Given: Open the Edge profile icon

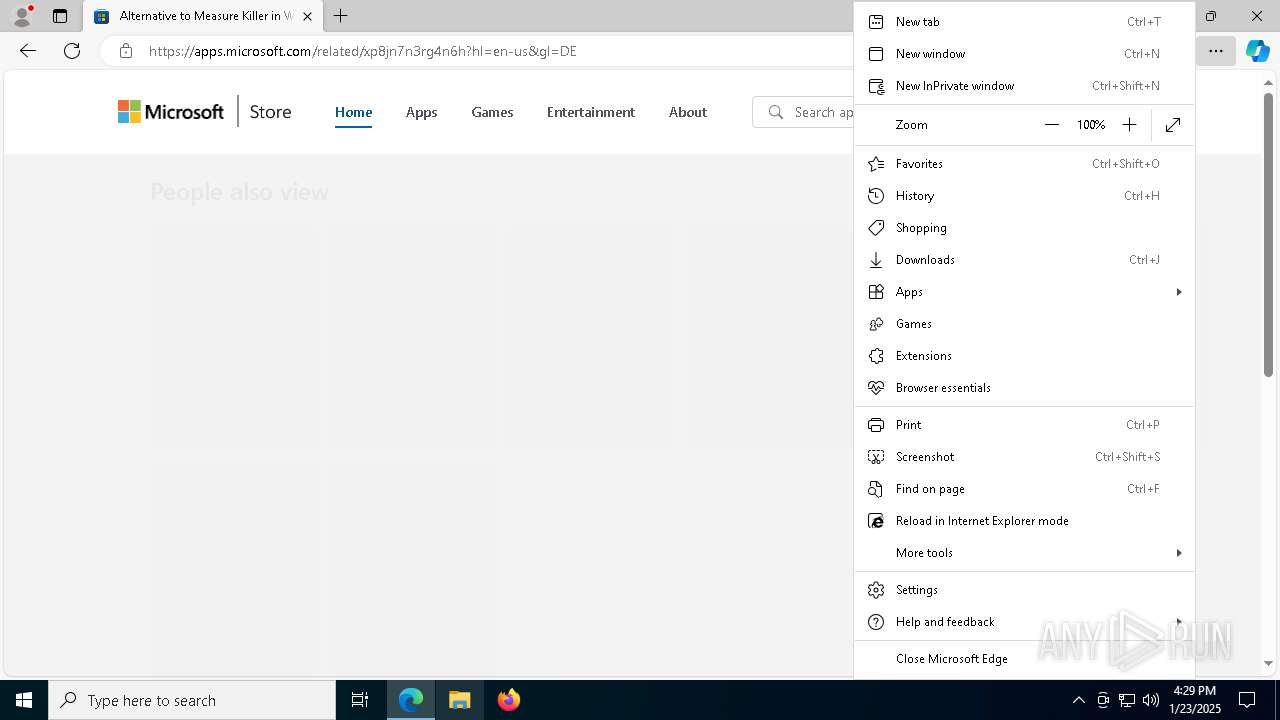Looking at the screenshot, I should pos(21,16).
